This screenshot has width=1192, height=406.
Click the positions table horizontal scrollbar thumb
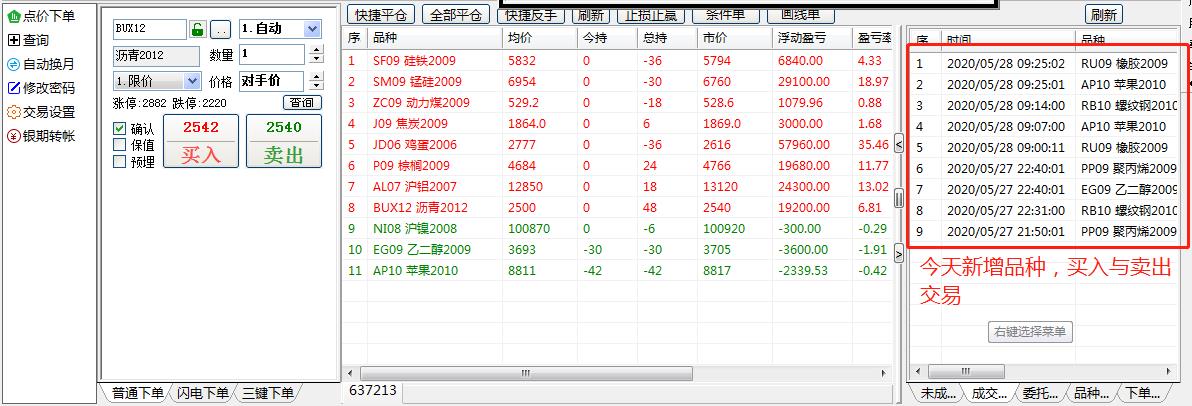coord(526,373)
